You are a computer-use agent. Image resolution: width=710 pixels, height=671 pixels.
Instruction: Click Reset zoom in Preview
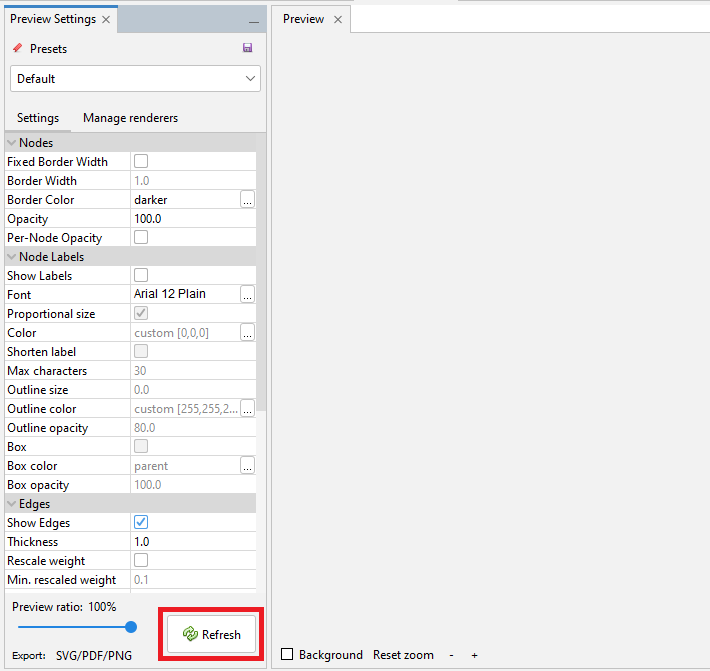[x=403, y=655]
